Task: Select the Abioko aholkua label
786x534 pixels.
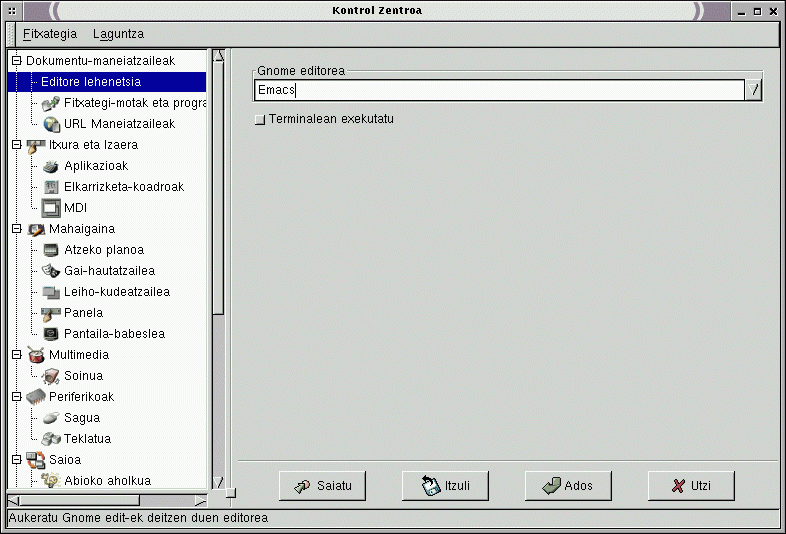Action: tap(107, 480)
